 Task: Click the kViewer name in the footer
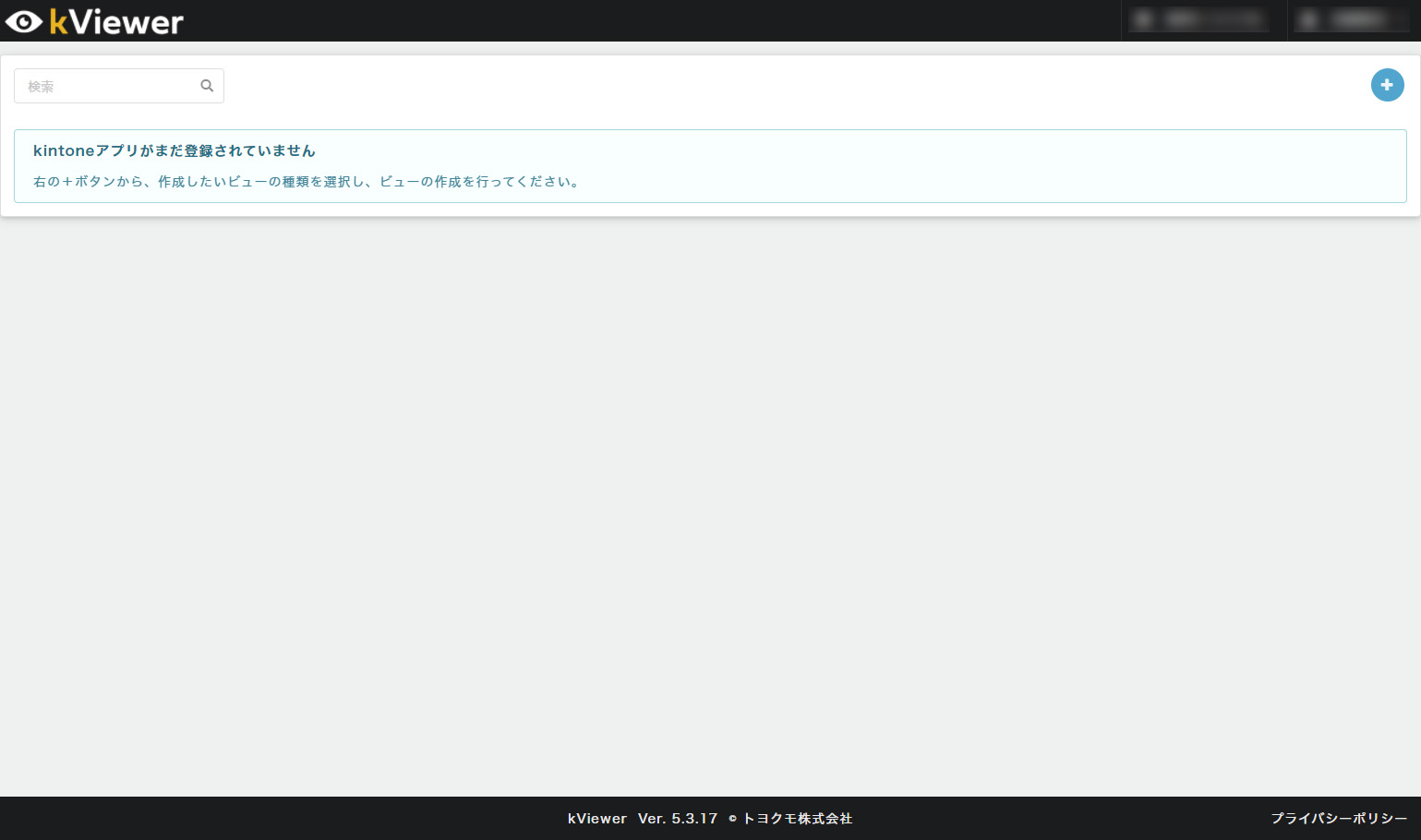pyautogui.click(x=597, y=819)
